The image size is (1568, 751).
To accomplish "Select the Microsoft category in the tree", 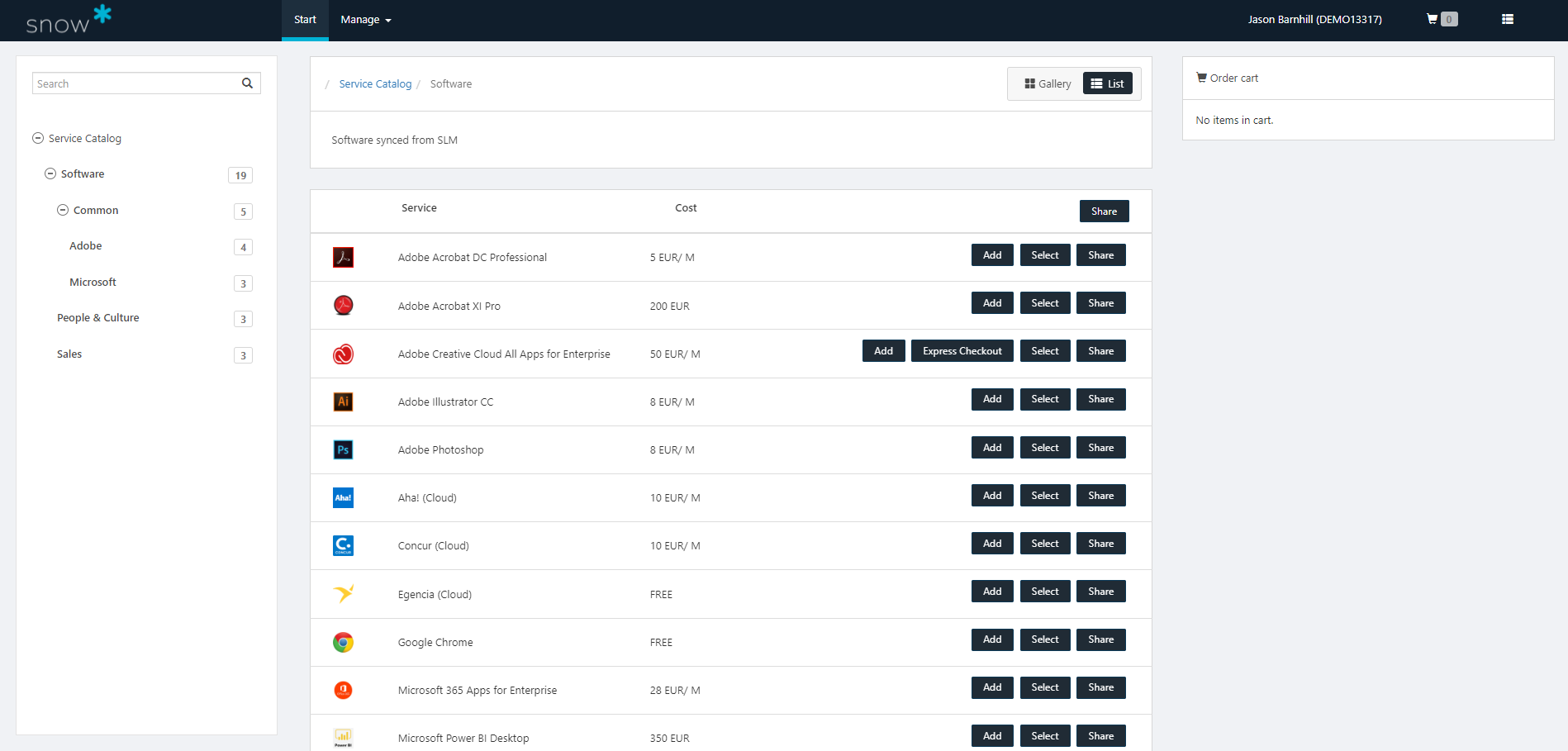I will tap(93, 282).
